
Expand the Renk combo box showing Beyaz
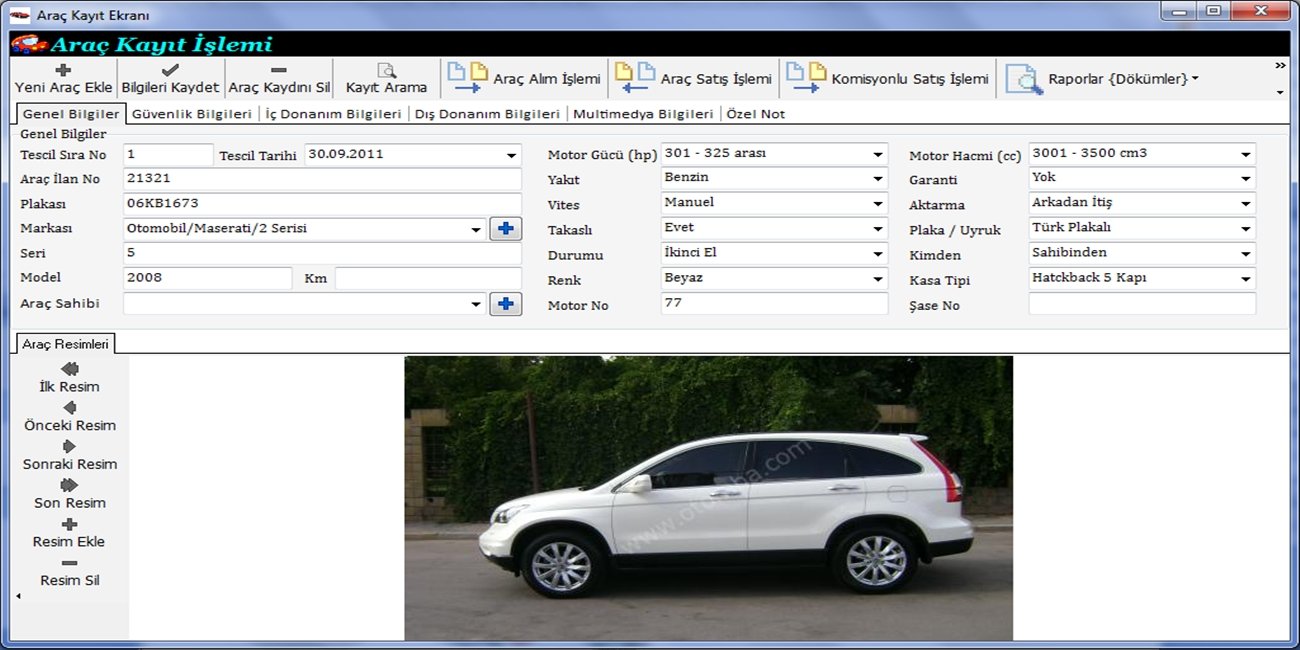tap(877, 281)
